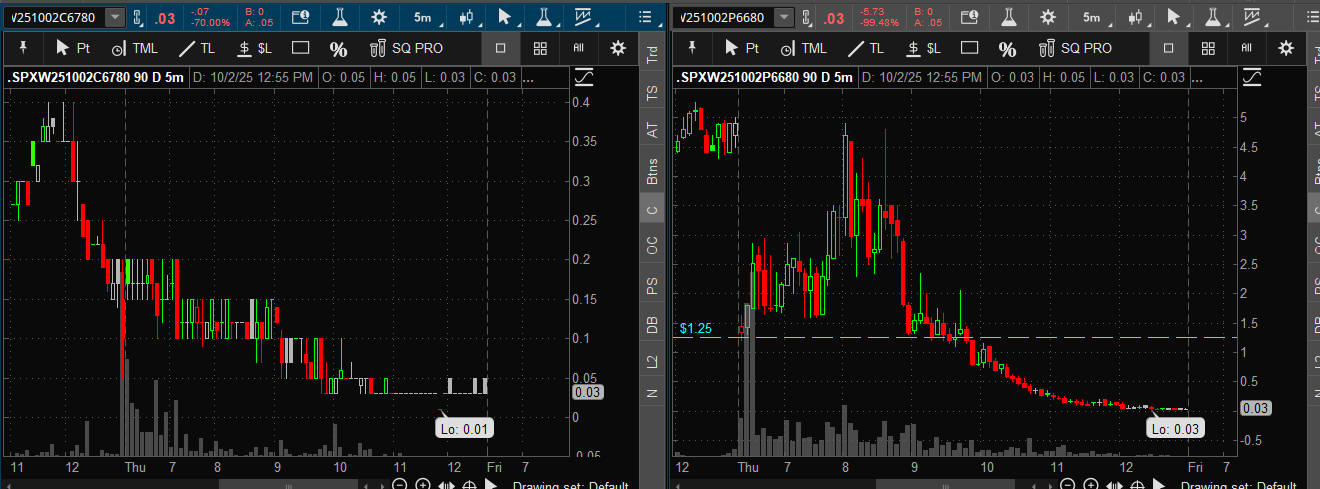Screen dimensions: 1320x489
Task: Open drawing toolbar settings gear on C6780
Action: [x=619, y=47]
